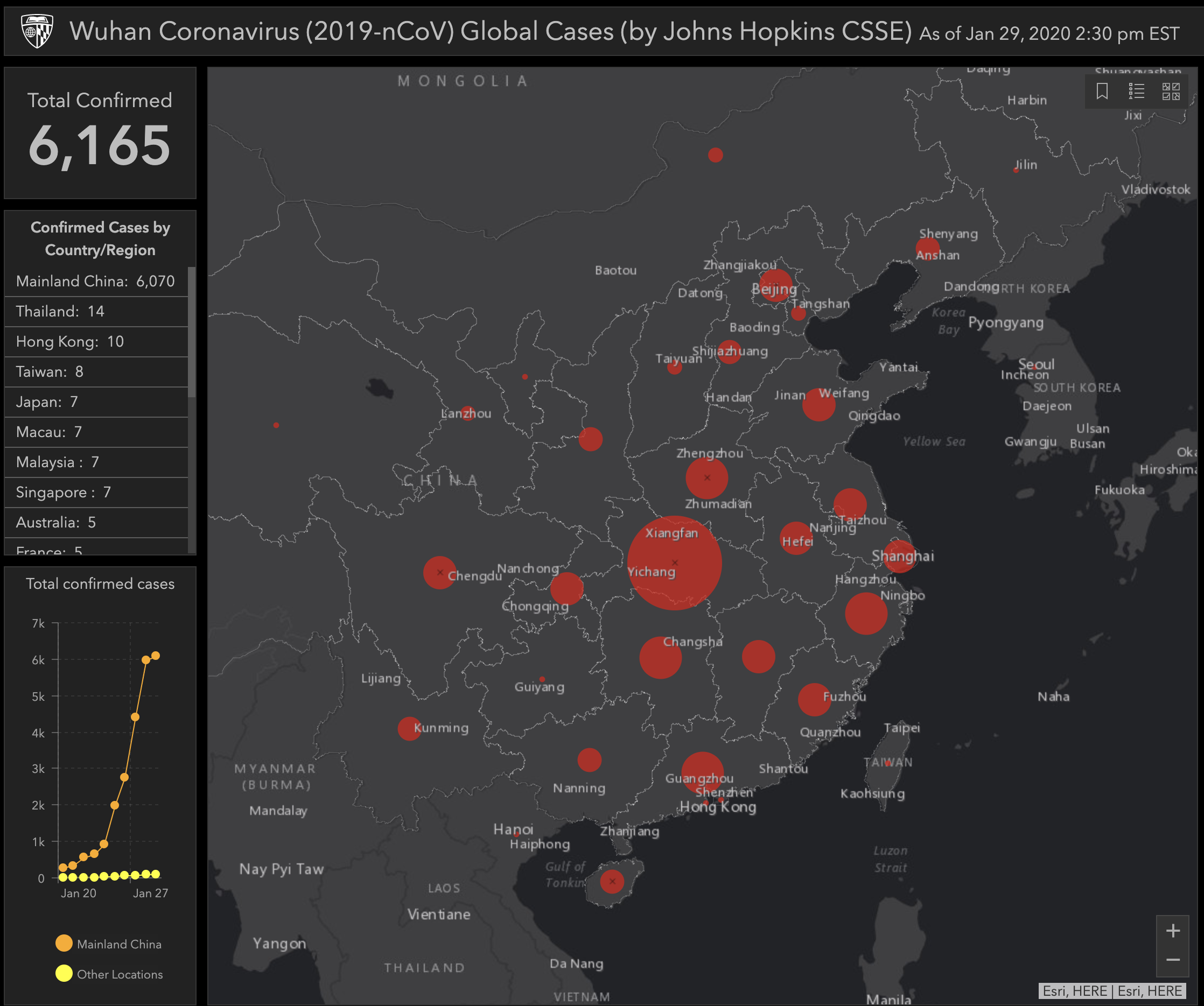Click the red circle at Hefei
Viewport: 1204px width, 1006px height.
click(796, 538)
